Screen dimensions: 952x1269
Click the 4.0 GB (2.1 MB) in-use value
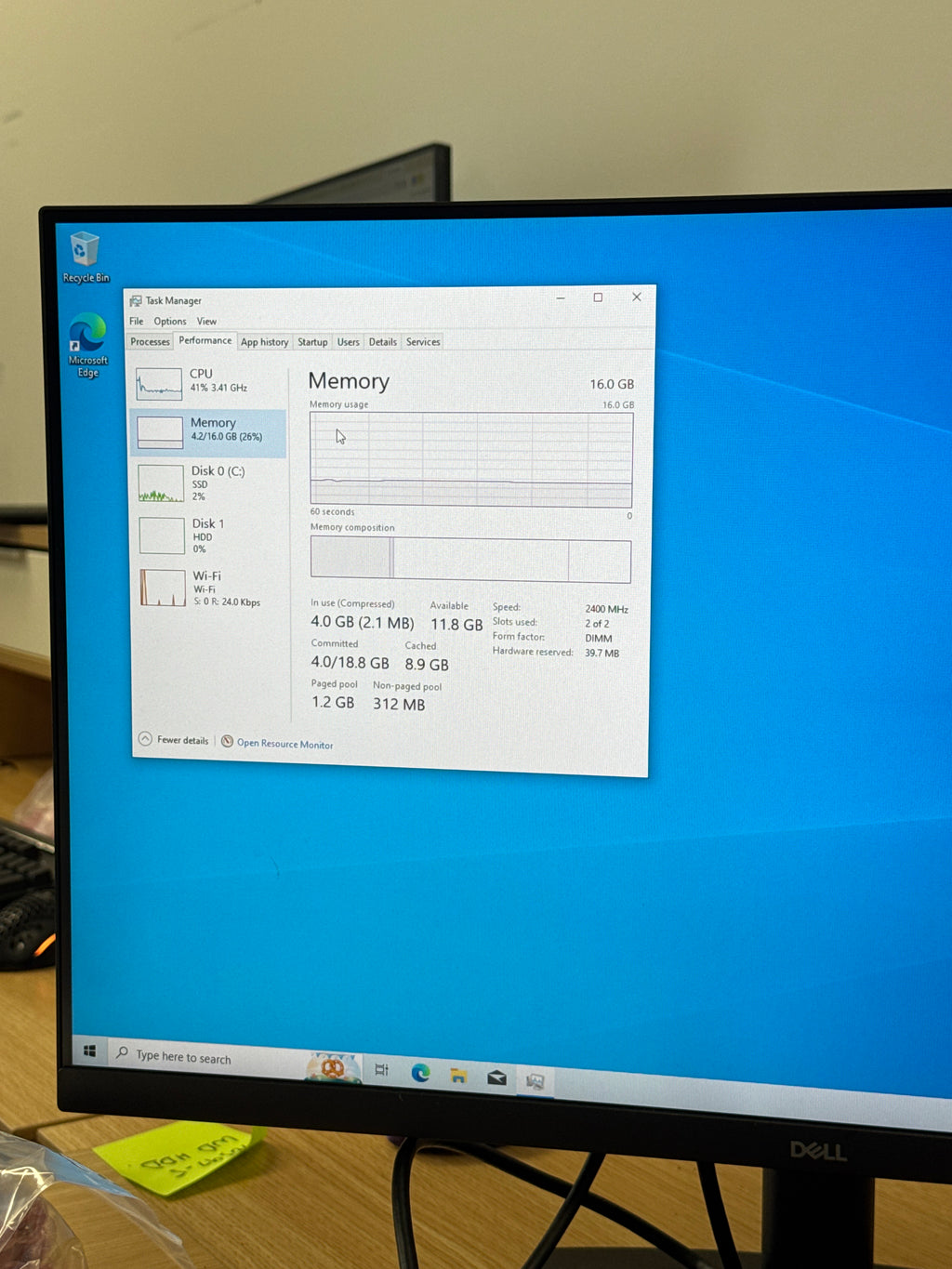point(363,622)
